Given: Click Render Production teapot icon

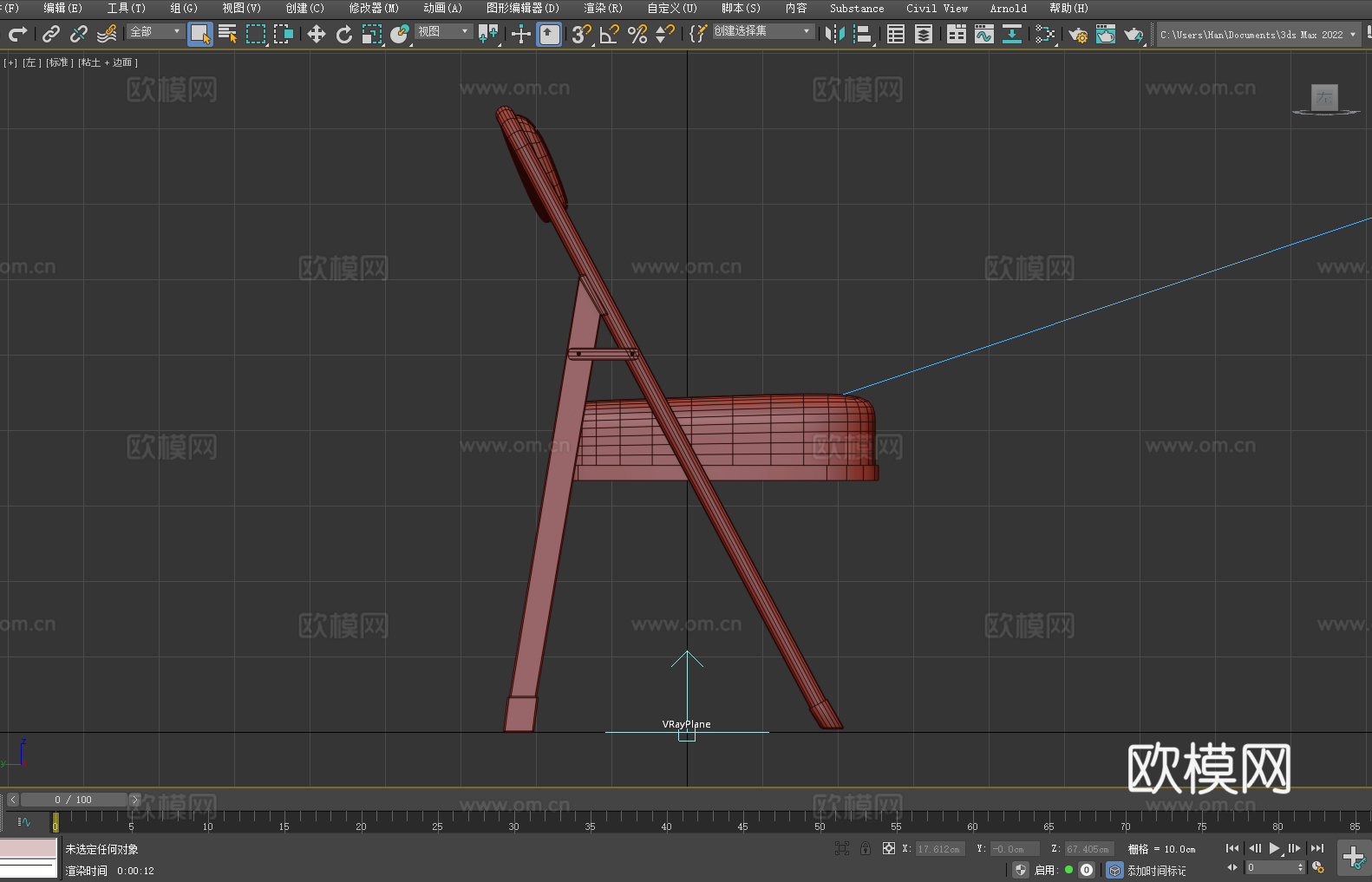Looking at the screenshot, I should coord(1134,34).
